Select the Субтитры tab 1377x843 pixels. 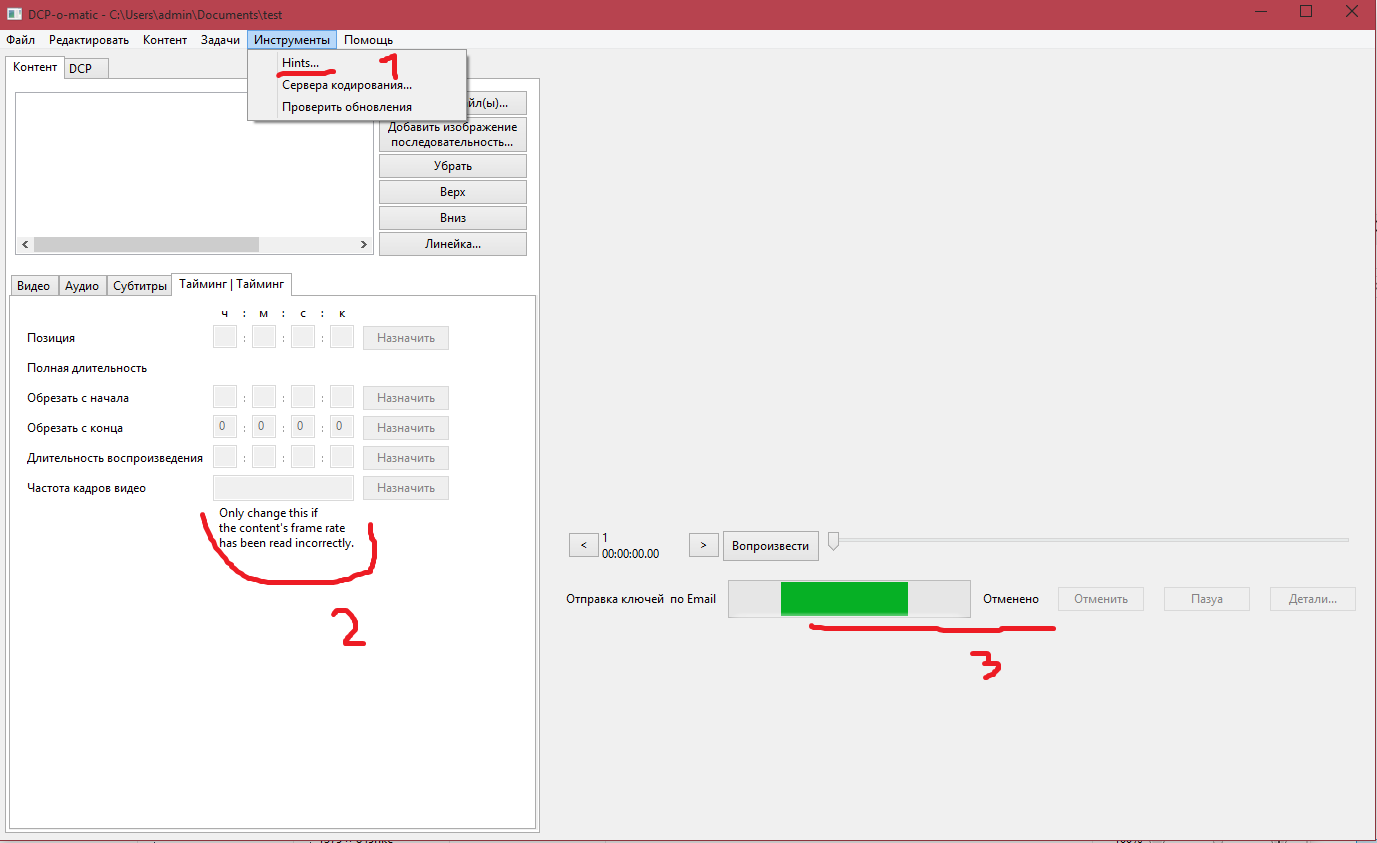point(139,286)
